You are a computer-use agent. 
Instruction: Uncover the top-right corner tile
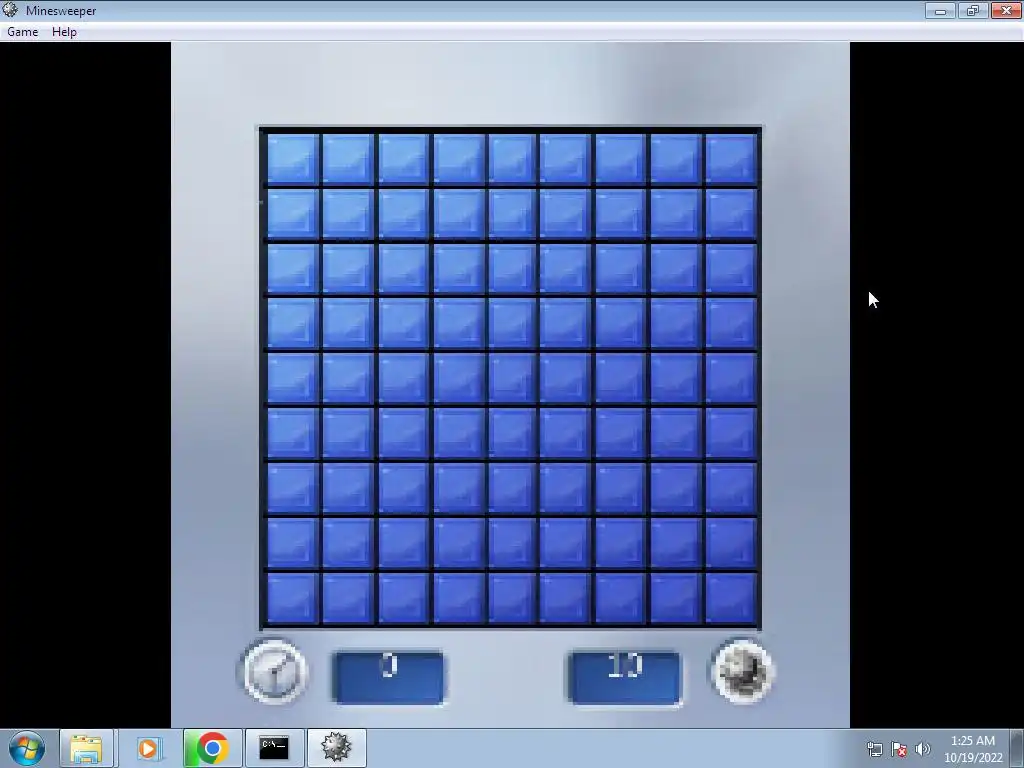pyautogui.click(x=731, y=159)
